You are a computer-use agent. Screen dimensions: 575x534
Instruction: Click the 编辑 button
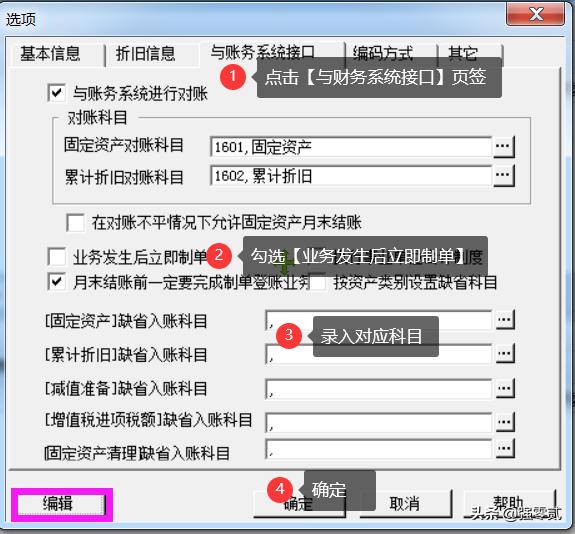tap(62, 504)
